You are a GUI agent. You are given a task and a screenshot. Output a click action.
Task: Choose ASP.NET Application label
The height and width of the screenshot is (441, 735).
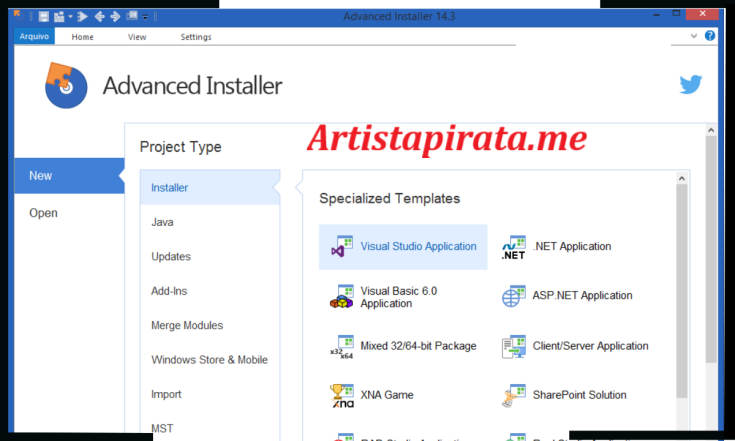(582, 296)
